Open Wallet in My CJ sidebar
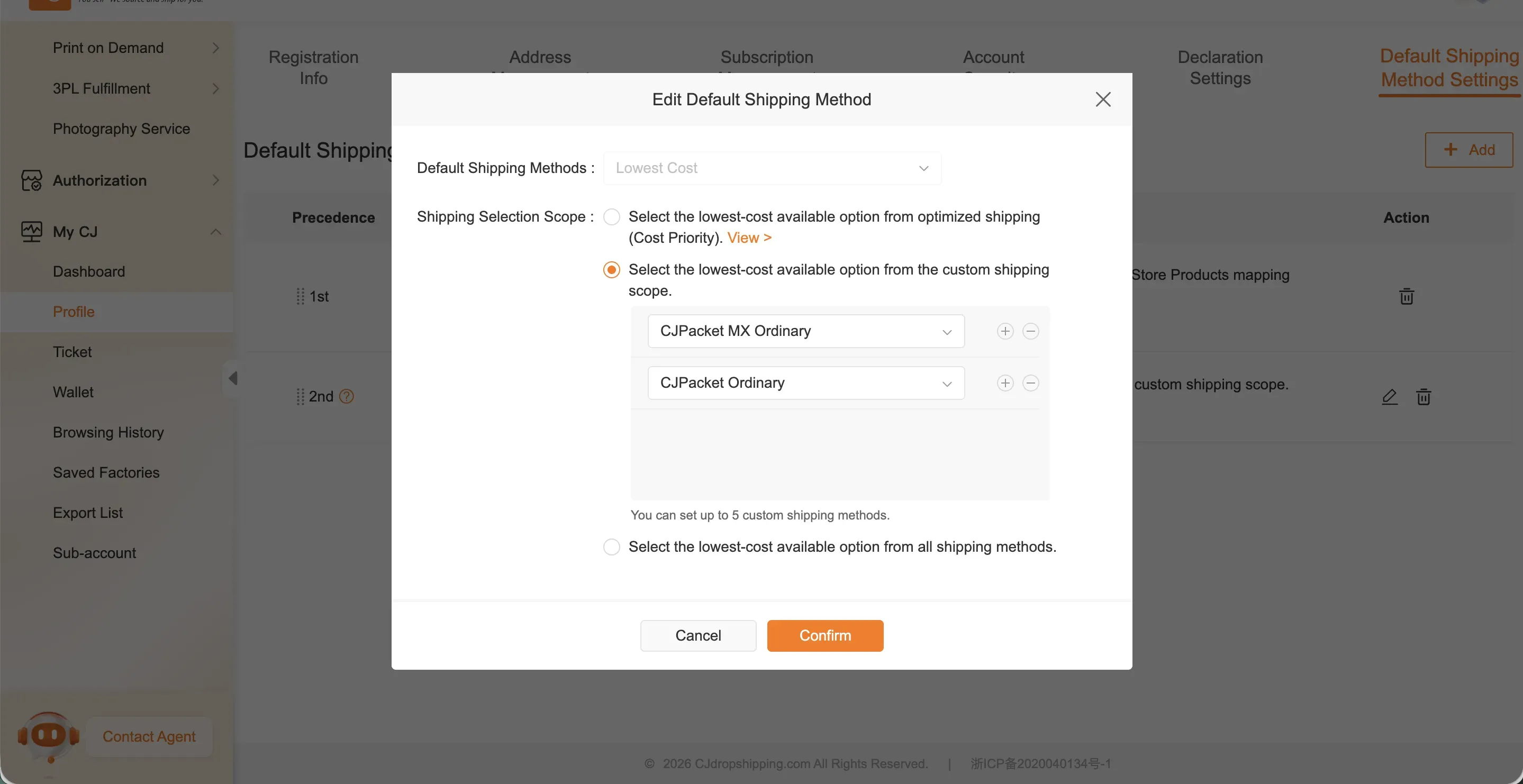 pyautogui.click(x=74, y=392)
